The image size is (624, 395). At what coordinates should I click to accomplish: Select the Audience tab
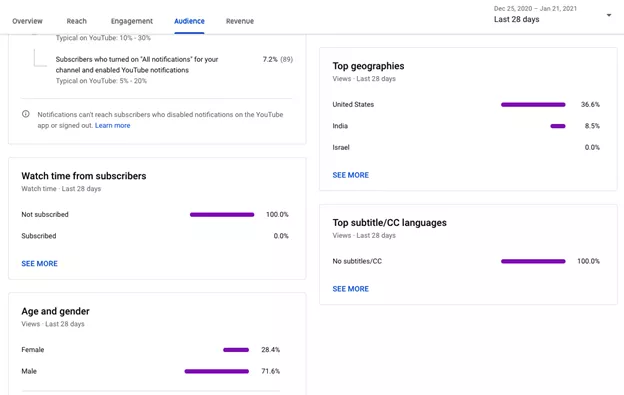(x=189, y=21)
